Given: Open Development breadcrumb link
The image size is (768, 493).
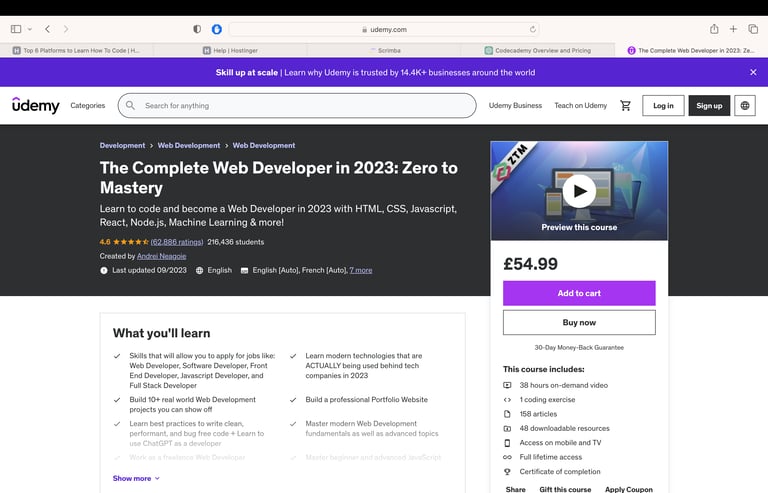Looking at the screenshot, I should point(122,145).
